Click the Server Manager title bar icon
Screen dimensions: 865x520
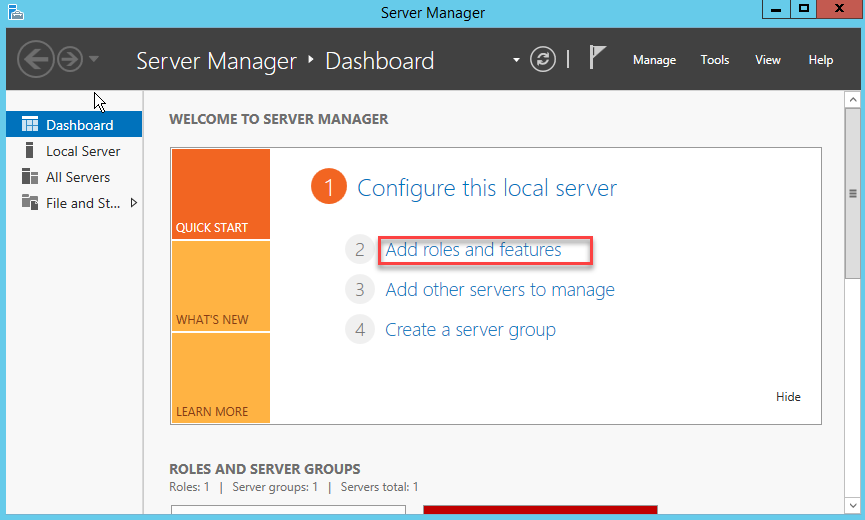tap(15, 12)
